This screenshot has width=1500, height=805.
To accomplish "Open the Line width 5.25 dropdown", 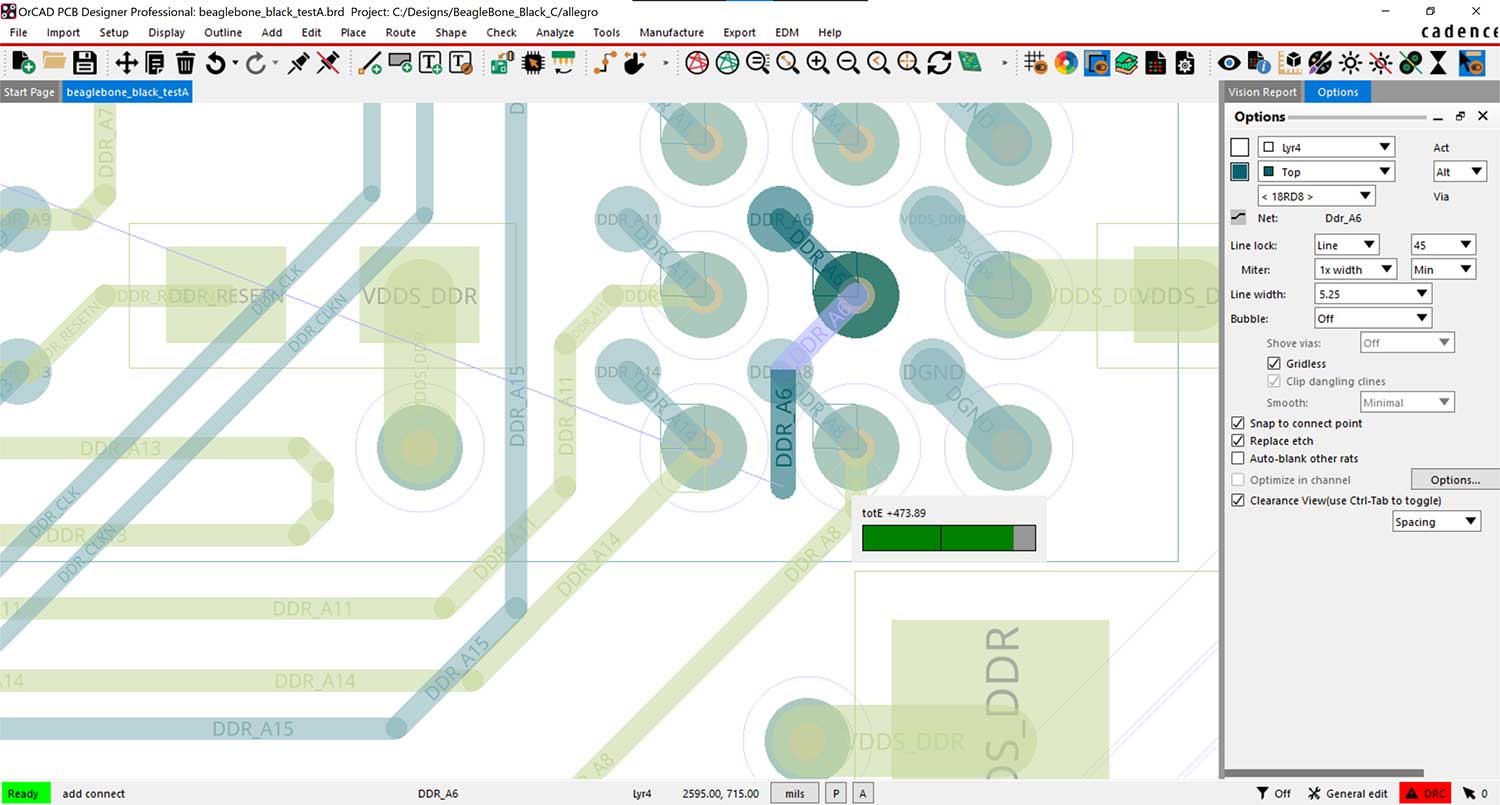I will click(x=1373, y=294).
